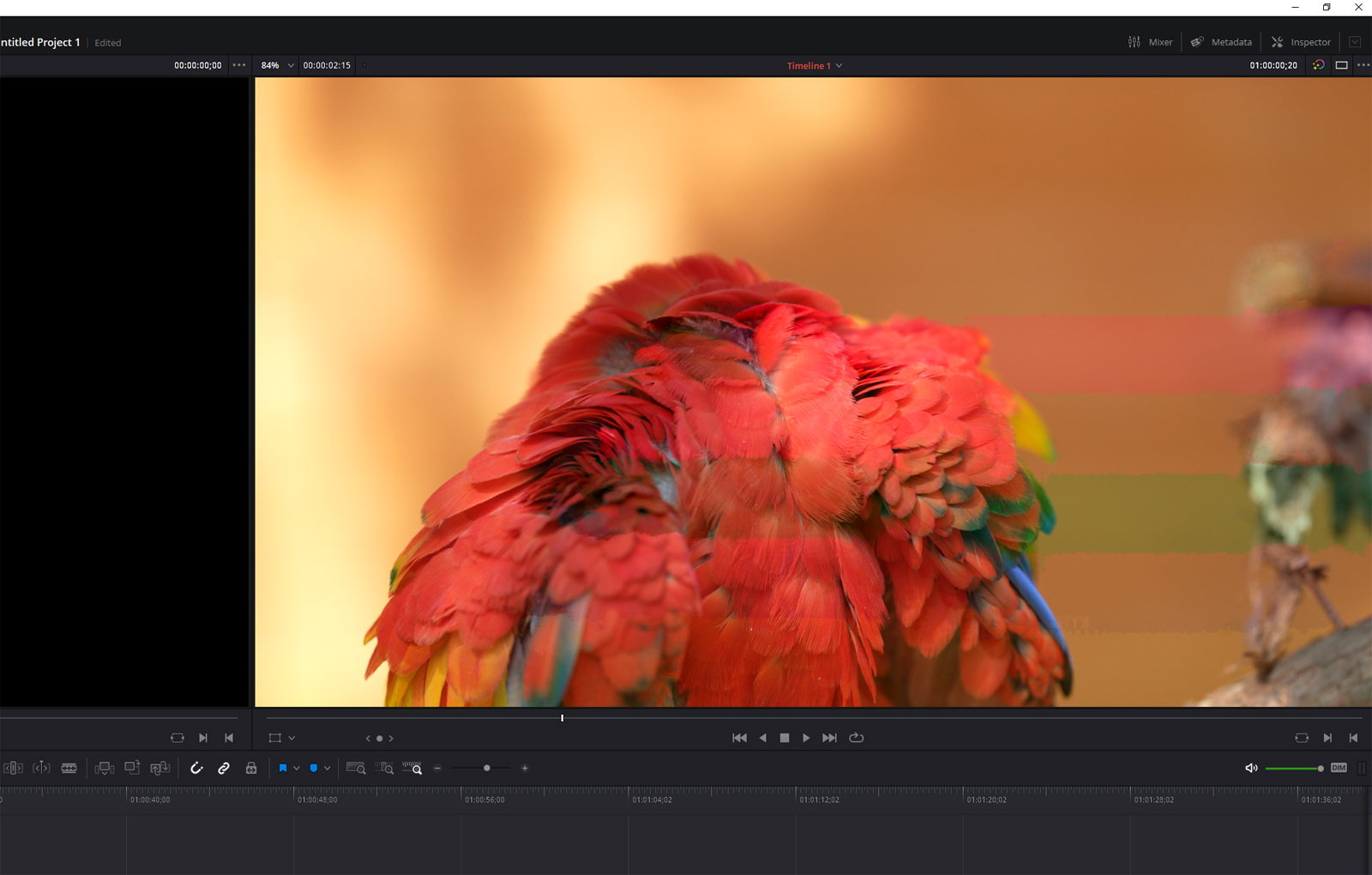Click the Untitled Project 1 title
Image resolution: width=1372 pixels, height=875 pixels.
[x=39, y=42]
